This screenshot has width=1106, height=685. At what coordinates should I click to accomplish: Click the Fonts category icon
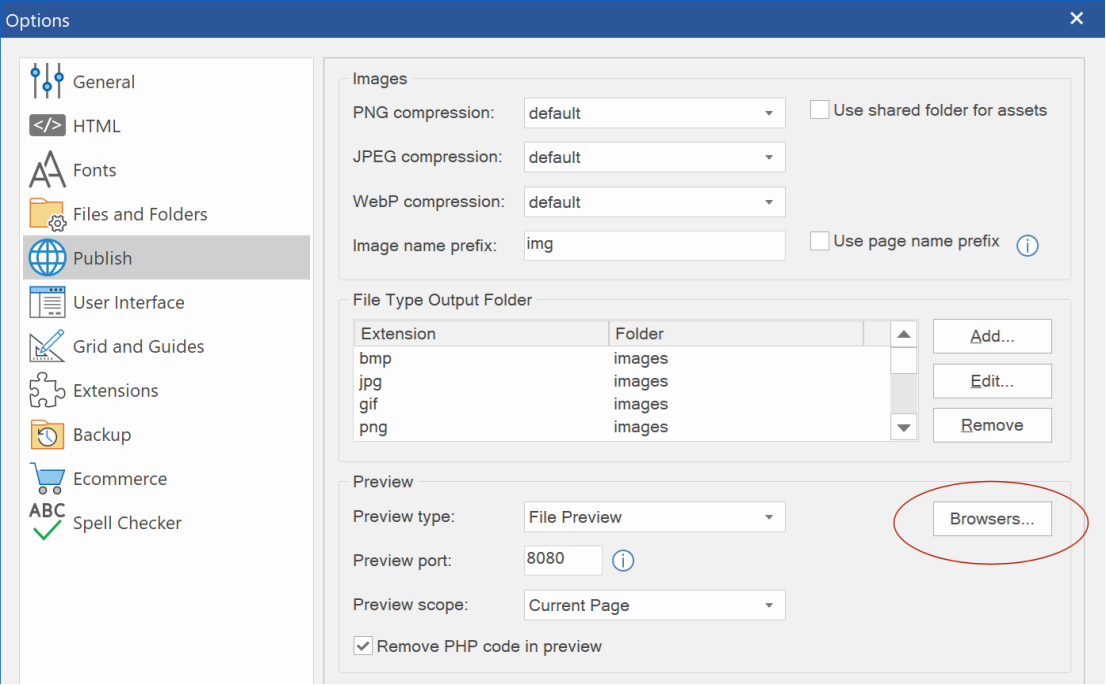click(x=47, y=170)
